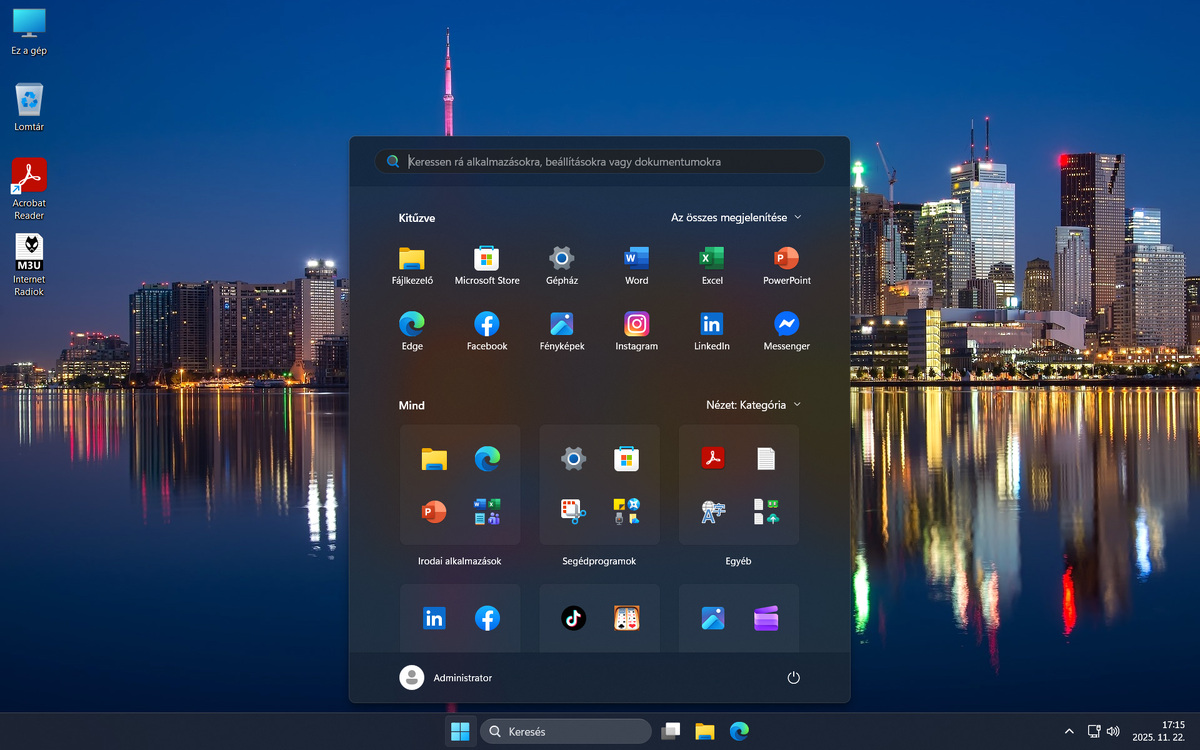Screen dimensions: 1200x750
Task: Open File Explorer from taskbar
Action: [705, 731]
